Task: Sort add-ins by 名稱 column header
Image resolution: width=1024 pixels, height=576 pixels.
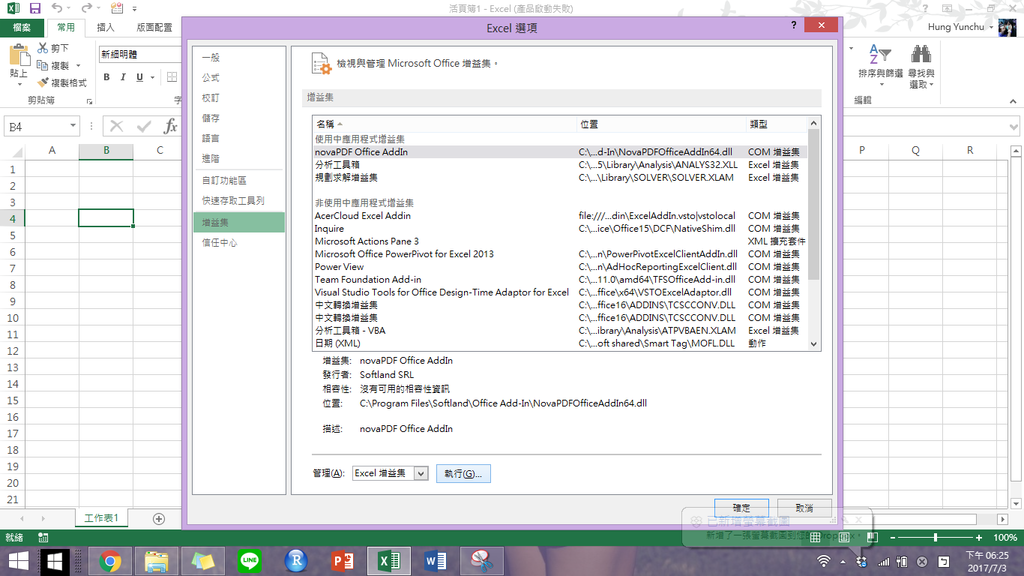Action: [x=444, y=124]
